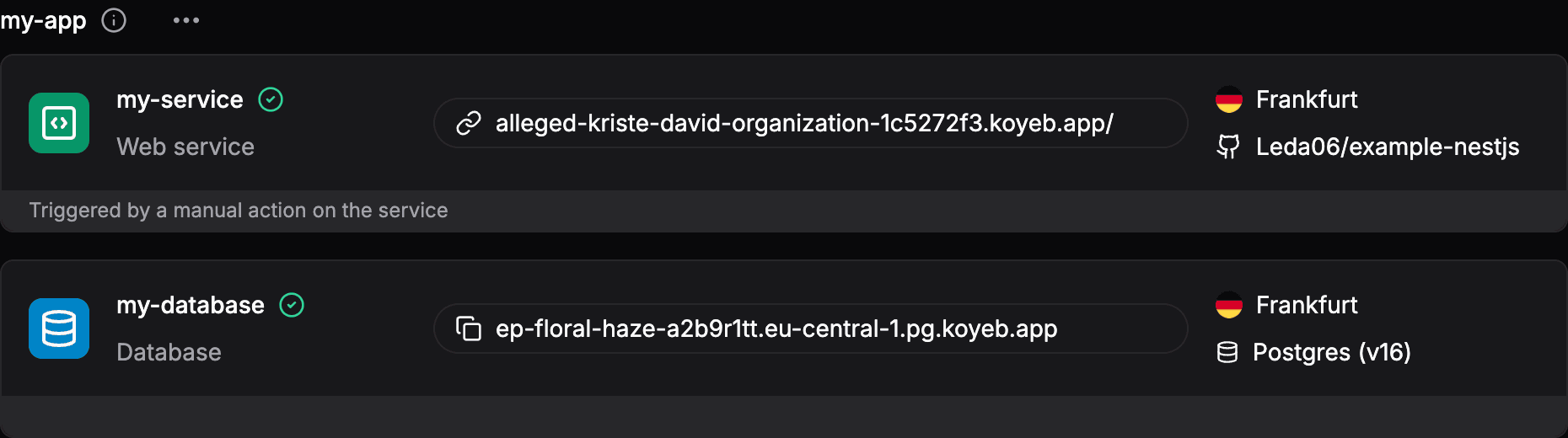Open the my-service service name
1568x438 pixels.
point(180,99)
